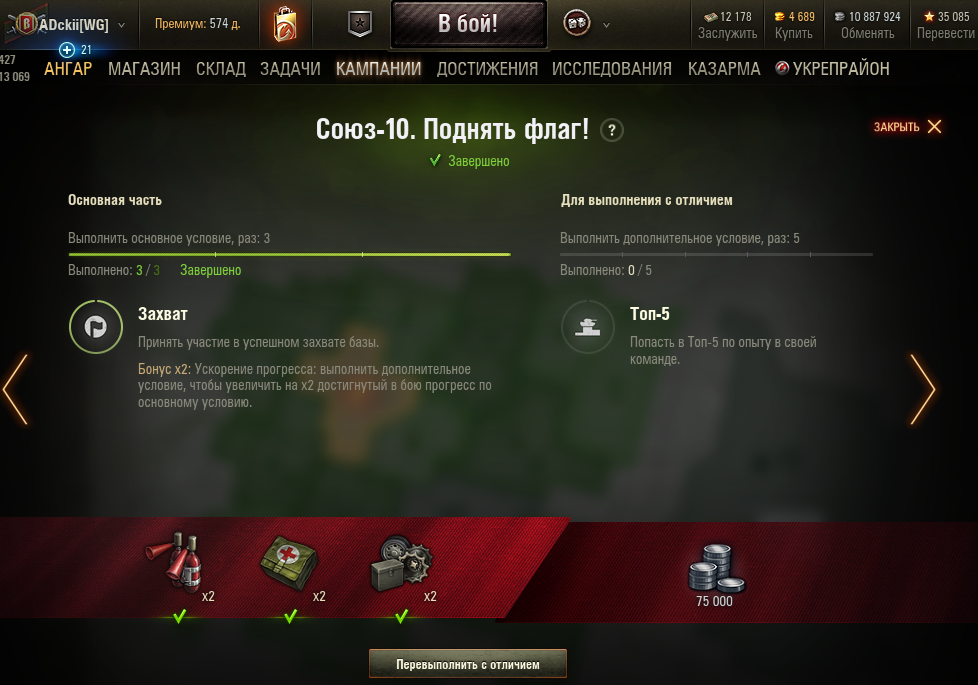Go to the previous mission arrow
The image size is (978, 685).
pos(16,390)
